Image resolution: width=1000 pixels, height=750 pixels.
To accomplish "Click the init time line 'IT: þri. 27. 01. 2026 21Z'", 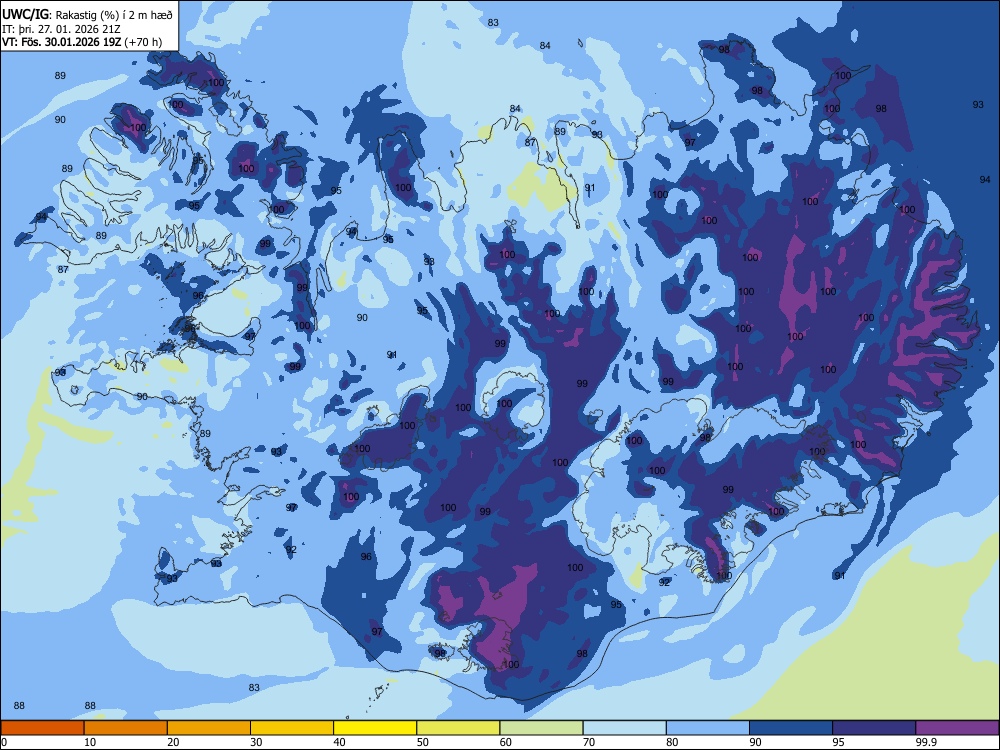I will (x=61, y=29).
